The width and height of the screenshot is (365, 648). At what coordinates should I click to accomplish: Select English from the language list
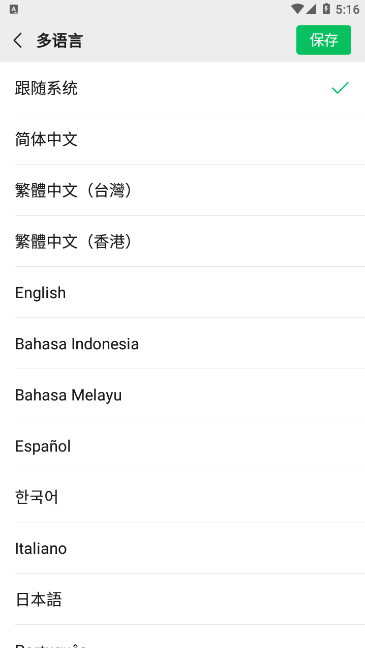pos(182,293)
